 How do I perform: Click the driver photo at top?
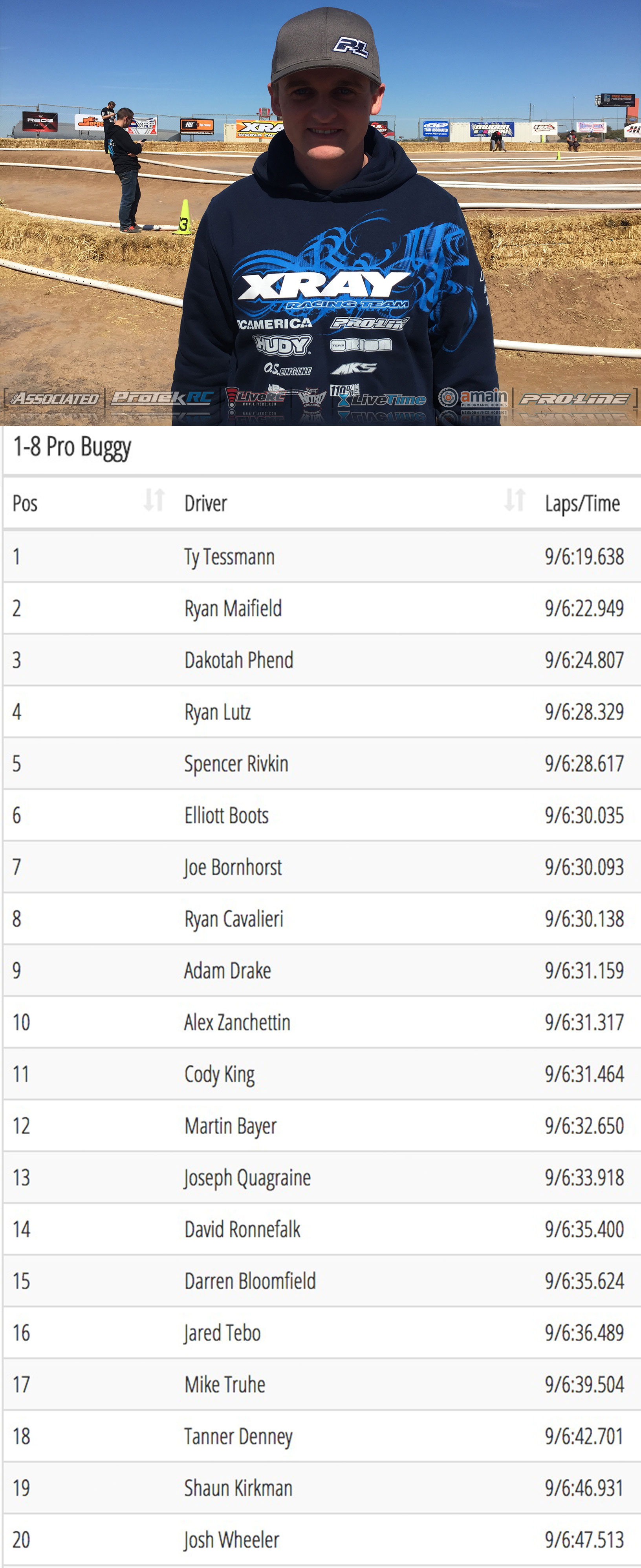pos(320,212)
